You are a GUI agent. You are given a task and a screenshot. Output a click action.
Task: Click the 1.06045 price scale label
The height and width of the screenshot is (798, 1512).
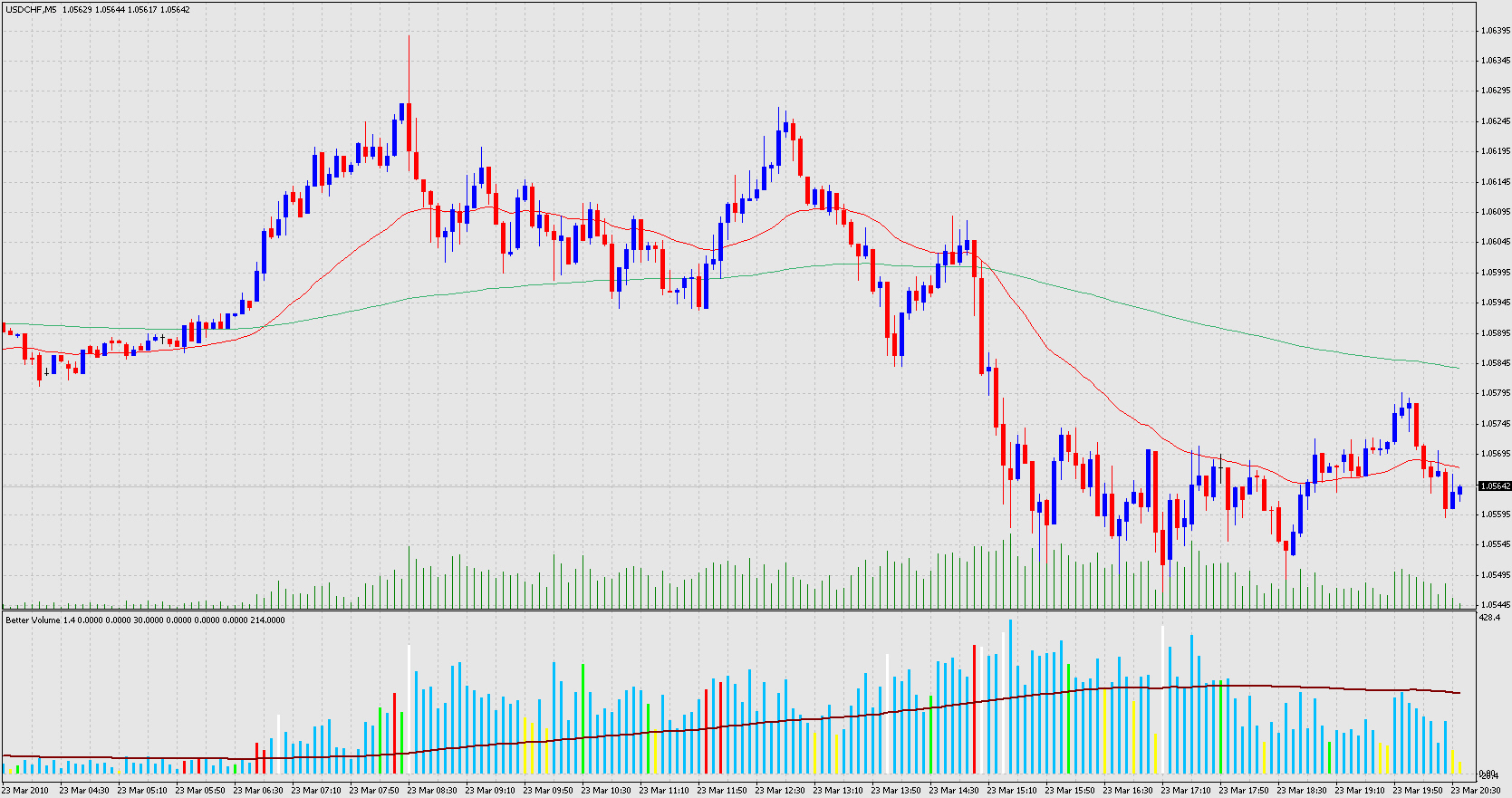tap(1495, 242)
